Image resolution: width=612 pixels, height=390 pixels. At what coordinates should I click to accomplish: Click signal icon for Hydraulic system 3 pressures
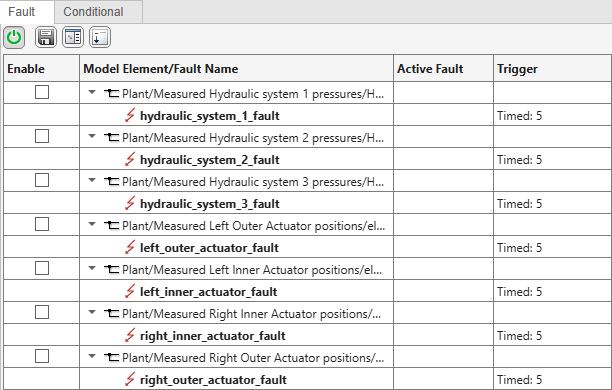tap(112, 182)
